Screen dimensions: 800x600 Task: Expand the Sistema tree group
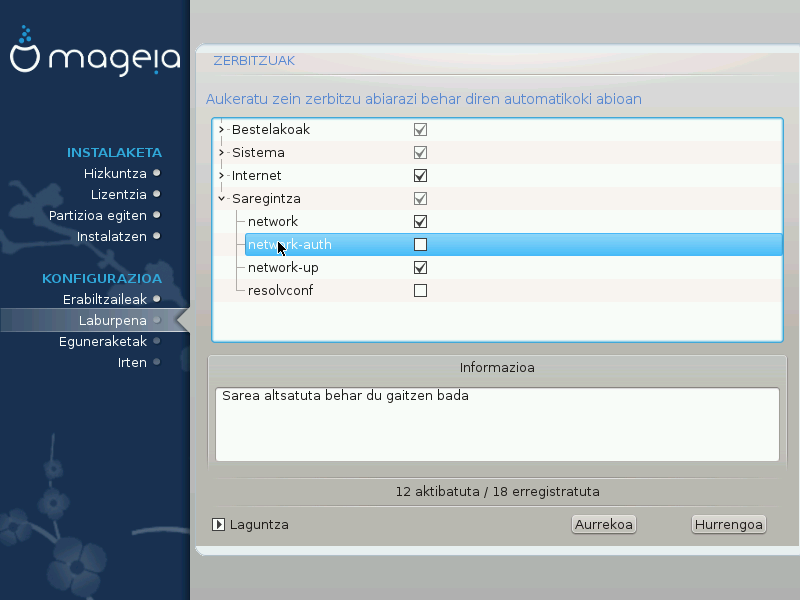(x=221, y=153)
